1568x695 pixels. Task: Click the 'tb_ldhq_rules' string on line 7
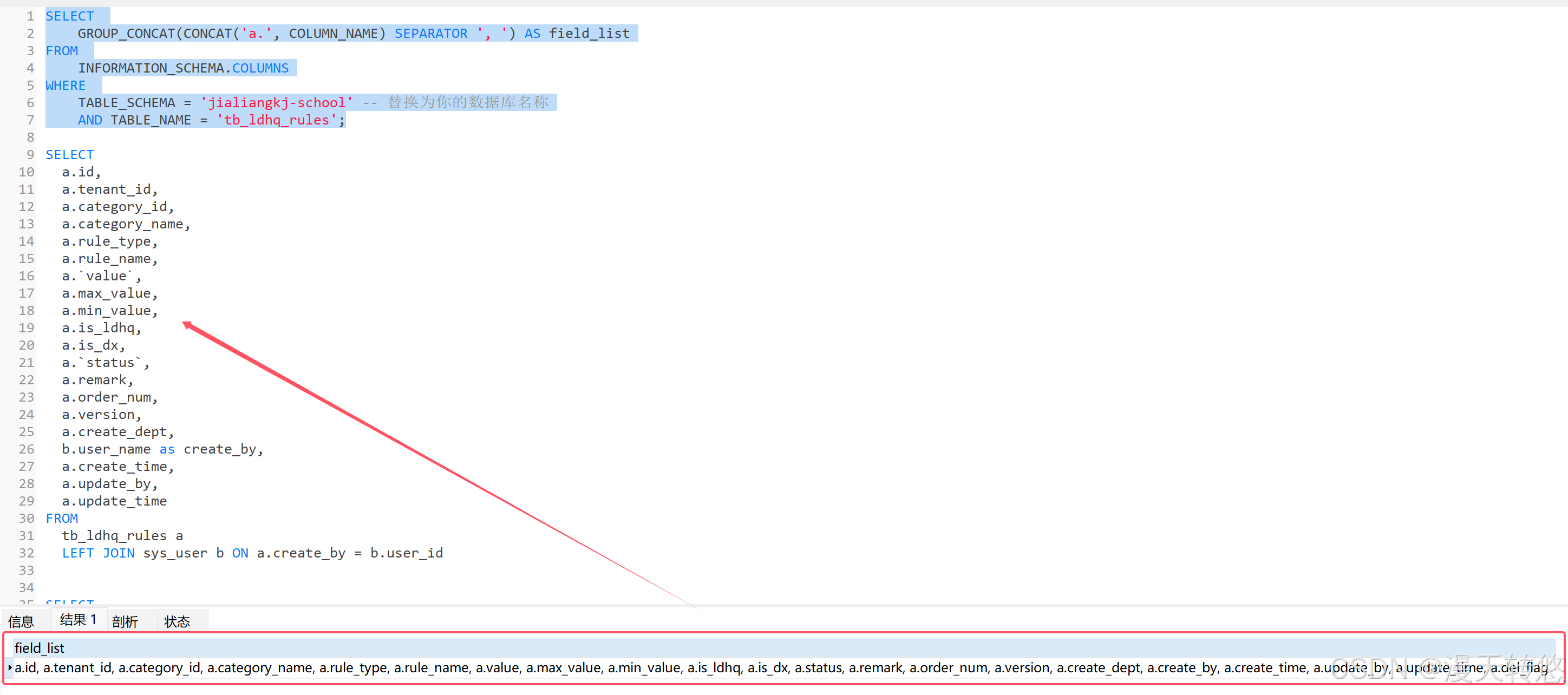[277, 120]
